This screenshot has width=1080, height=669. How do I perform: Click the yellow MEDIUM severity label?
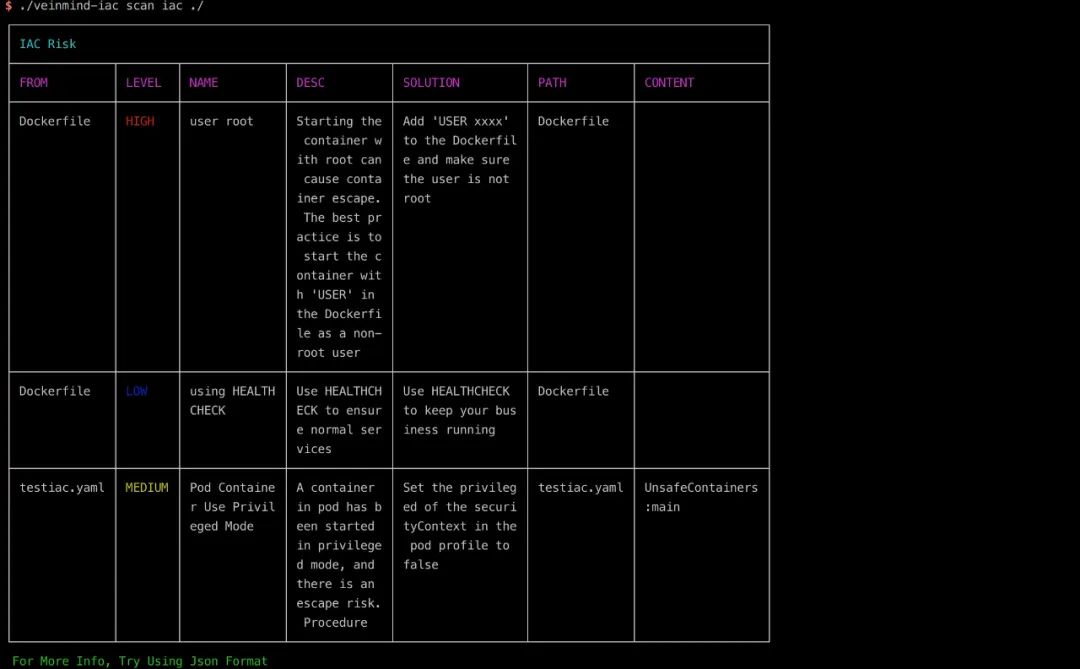tap(147, 488)
